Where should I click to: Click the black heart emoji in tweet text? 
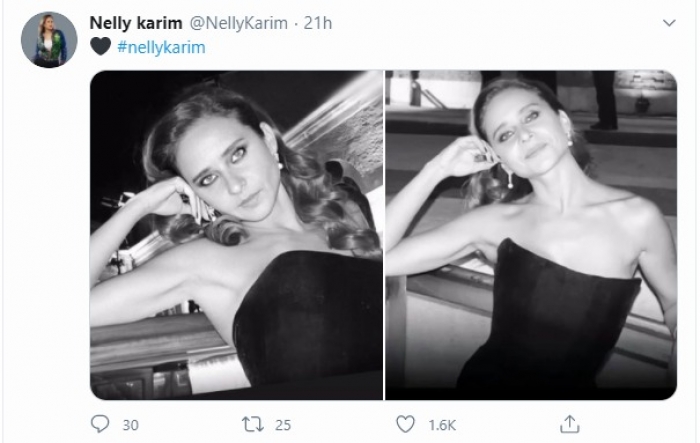click(97, 47)
